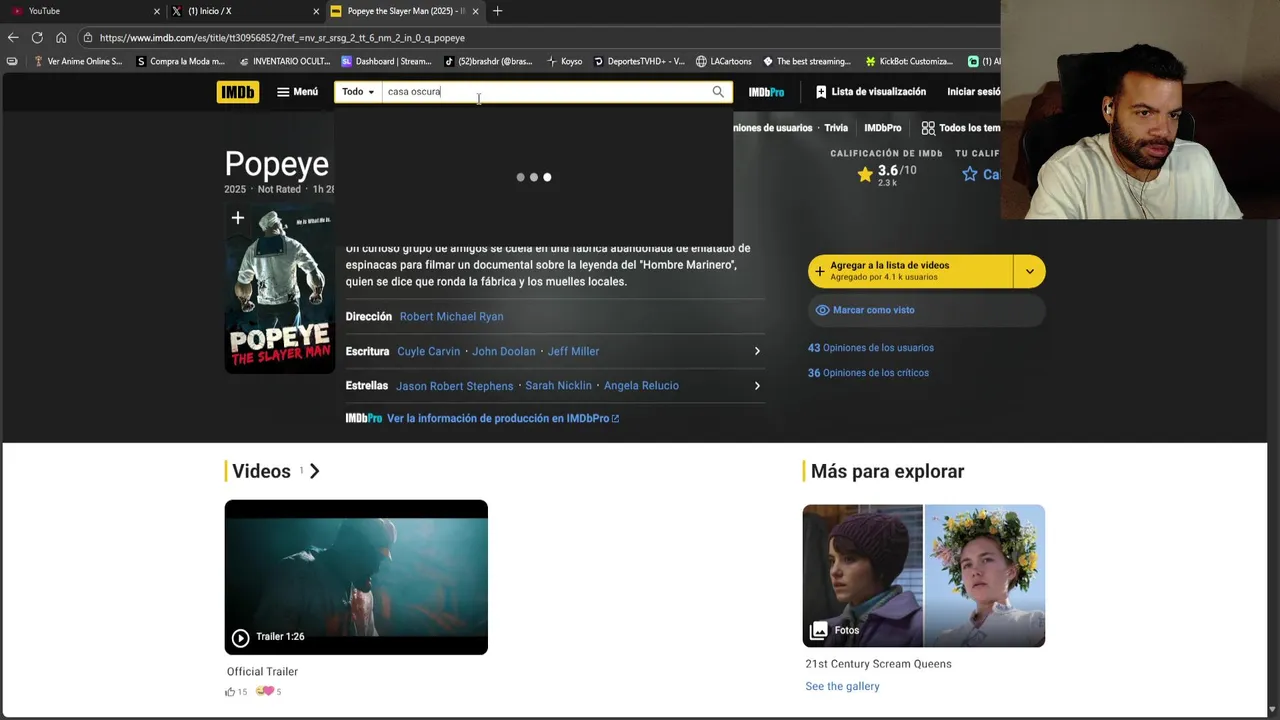Open the Popeye the Slayer Man poster
This screenshot has height=720, width=1280.
pyautogui.click(x=279, y=289)
